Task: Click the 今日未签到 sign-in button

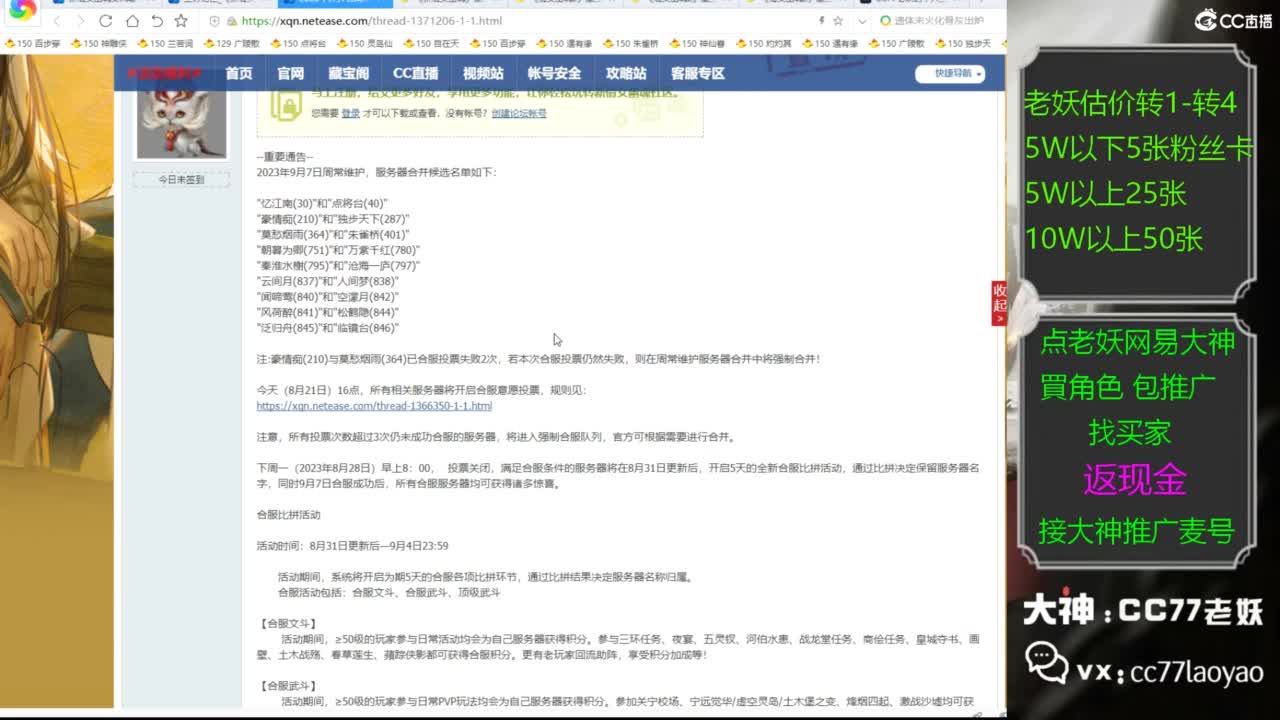Action: (x=180, y=179)
